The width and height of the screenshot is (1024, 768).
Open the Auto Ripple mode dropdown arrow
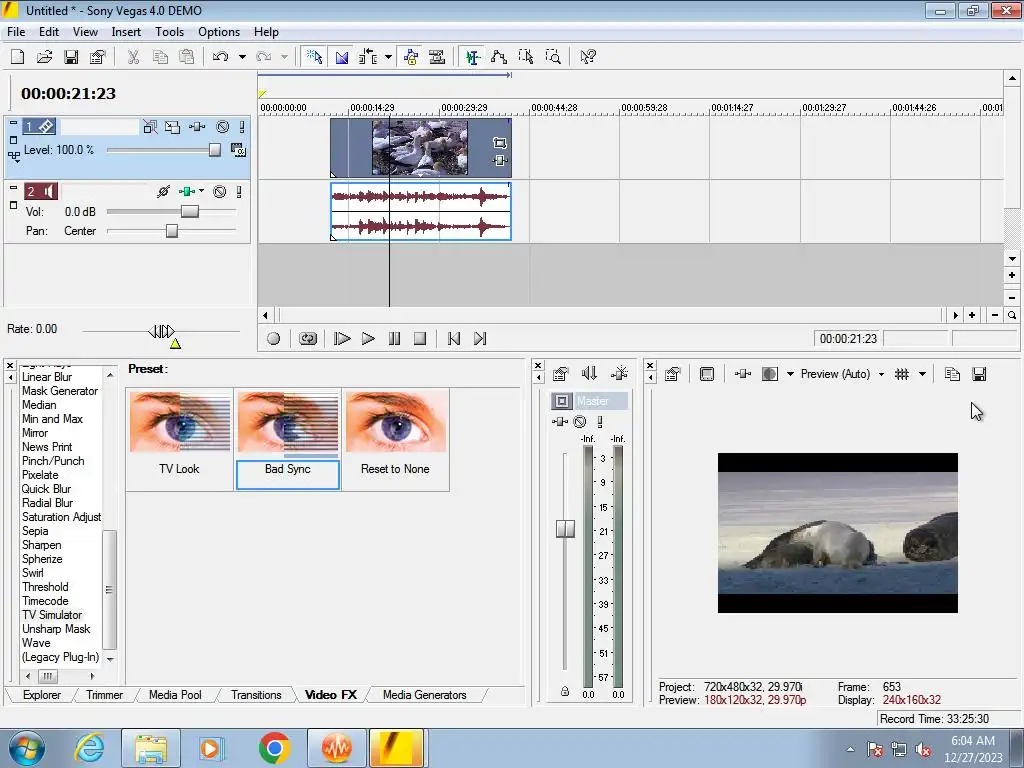[388, 57]
